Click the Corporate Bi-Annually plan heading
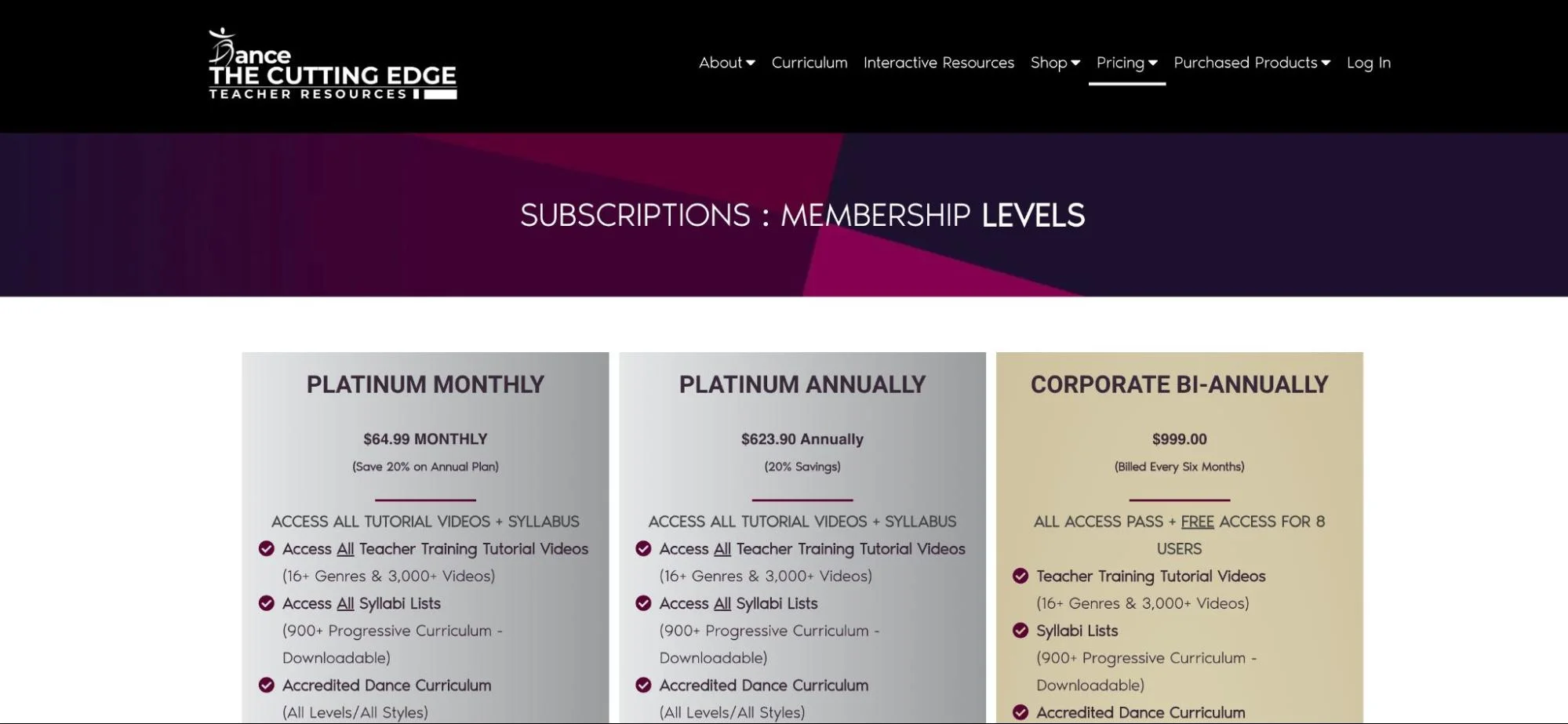The image size is (1568, 724). (x=1179, y=384)
